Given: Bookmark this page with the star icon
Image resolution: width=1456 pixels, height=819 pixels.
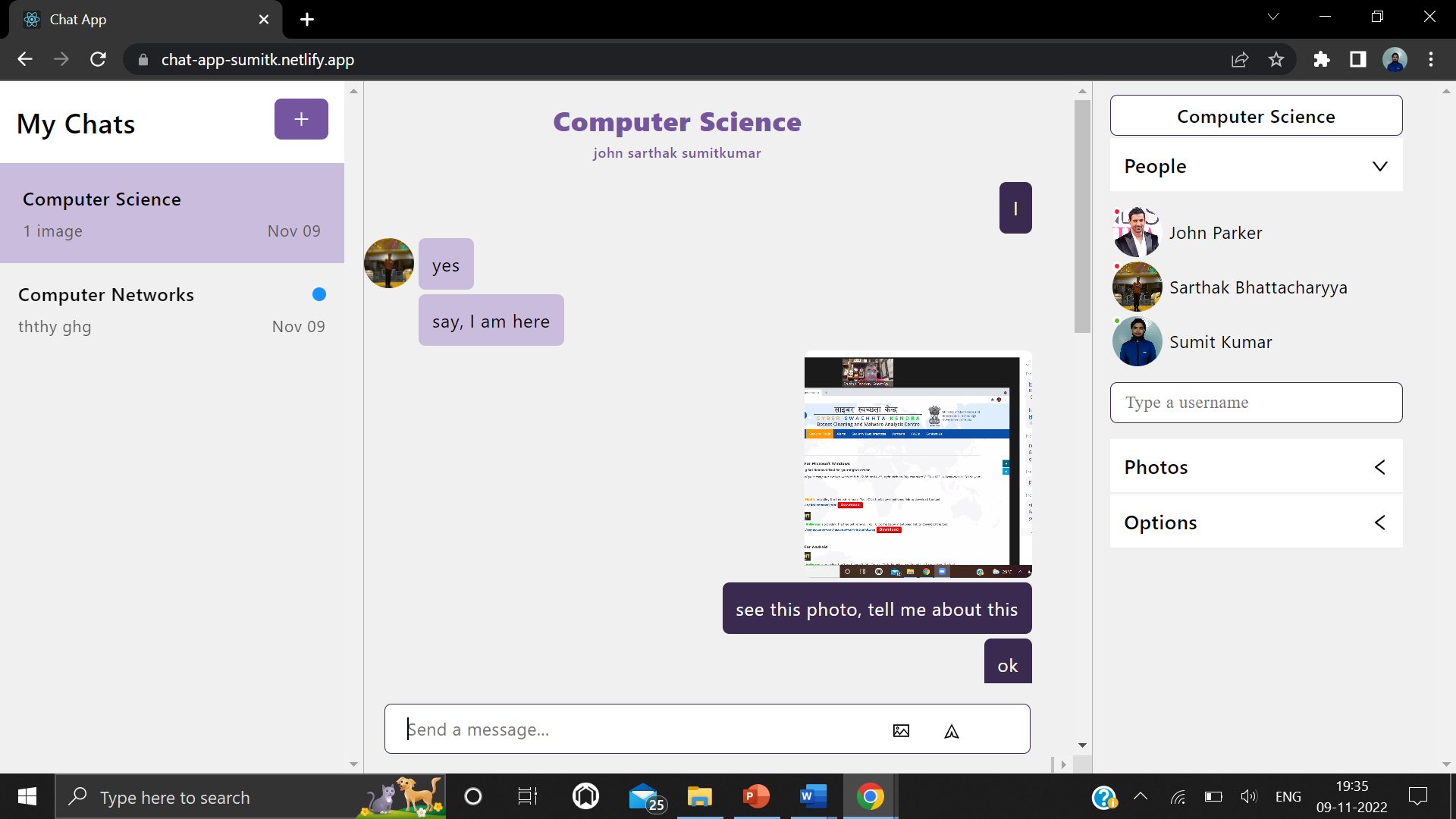Looking at the screenshot, I should [1276, 59].
